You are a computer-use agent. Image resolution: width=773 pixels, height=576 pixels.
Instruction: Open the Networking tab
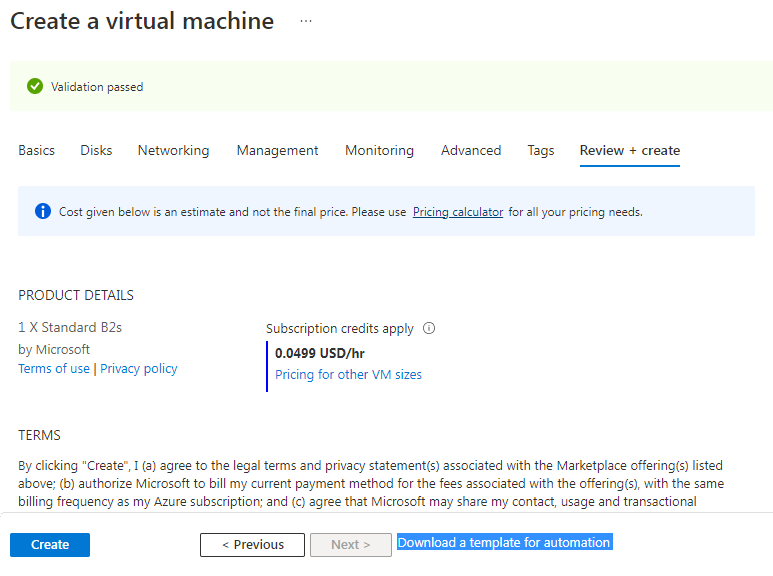pyautogui.click(x=174, y=150)
